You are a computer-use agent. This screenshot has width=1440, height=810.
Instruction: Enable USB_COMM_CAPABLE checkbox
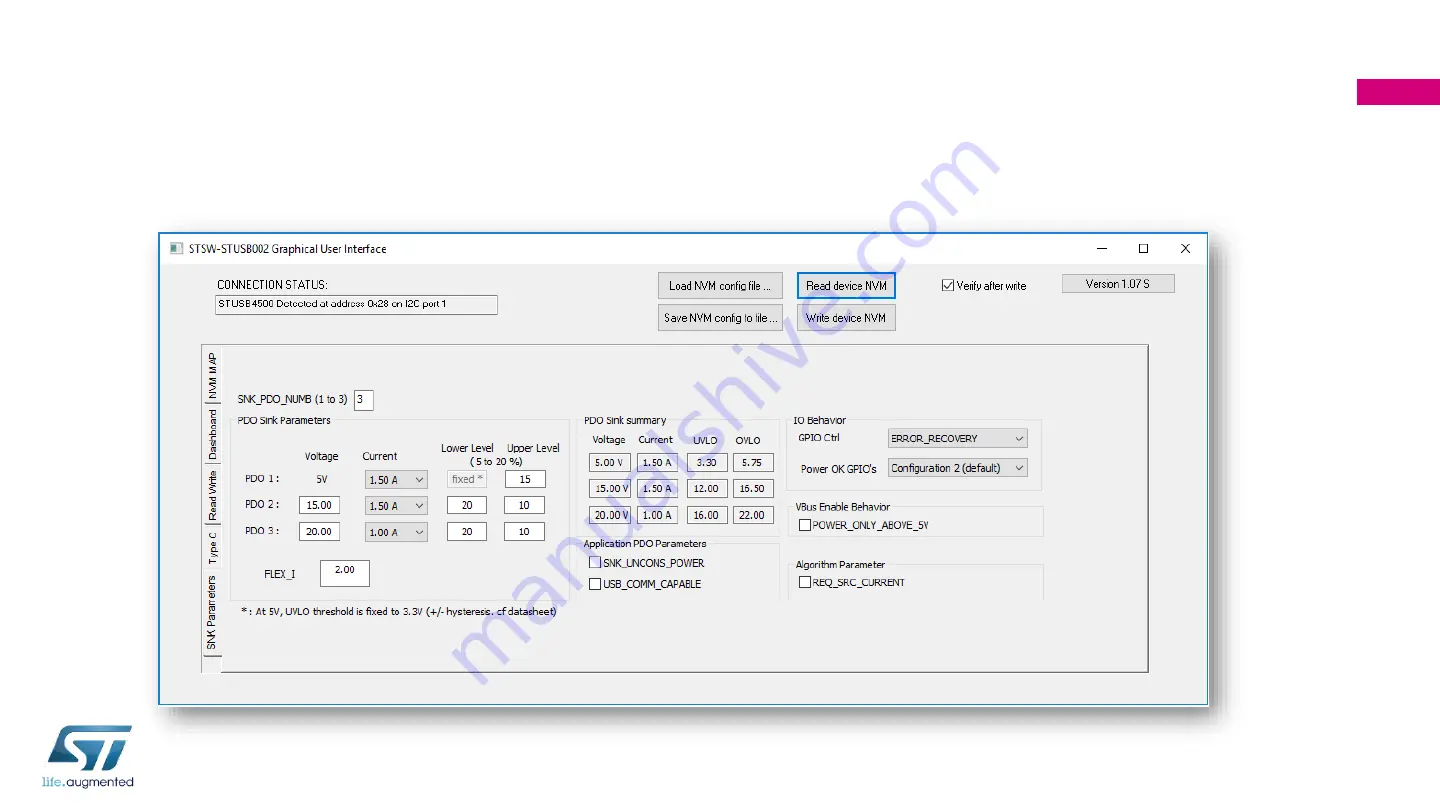click(595, 584)
